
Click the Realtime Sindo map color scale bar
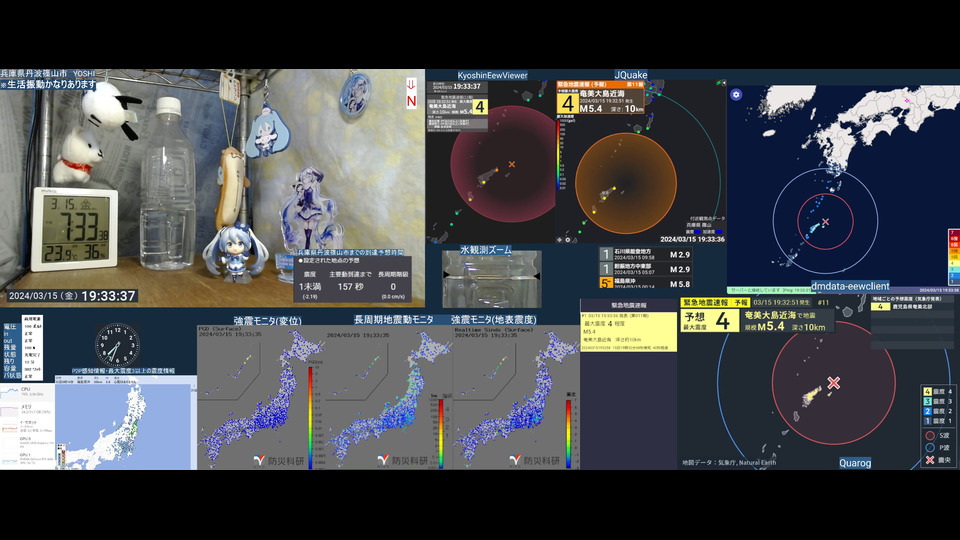569,432
